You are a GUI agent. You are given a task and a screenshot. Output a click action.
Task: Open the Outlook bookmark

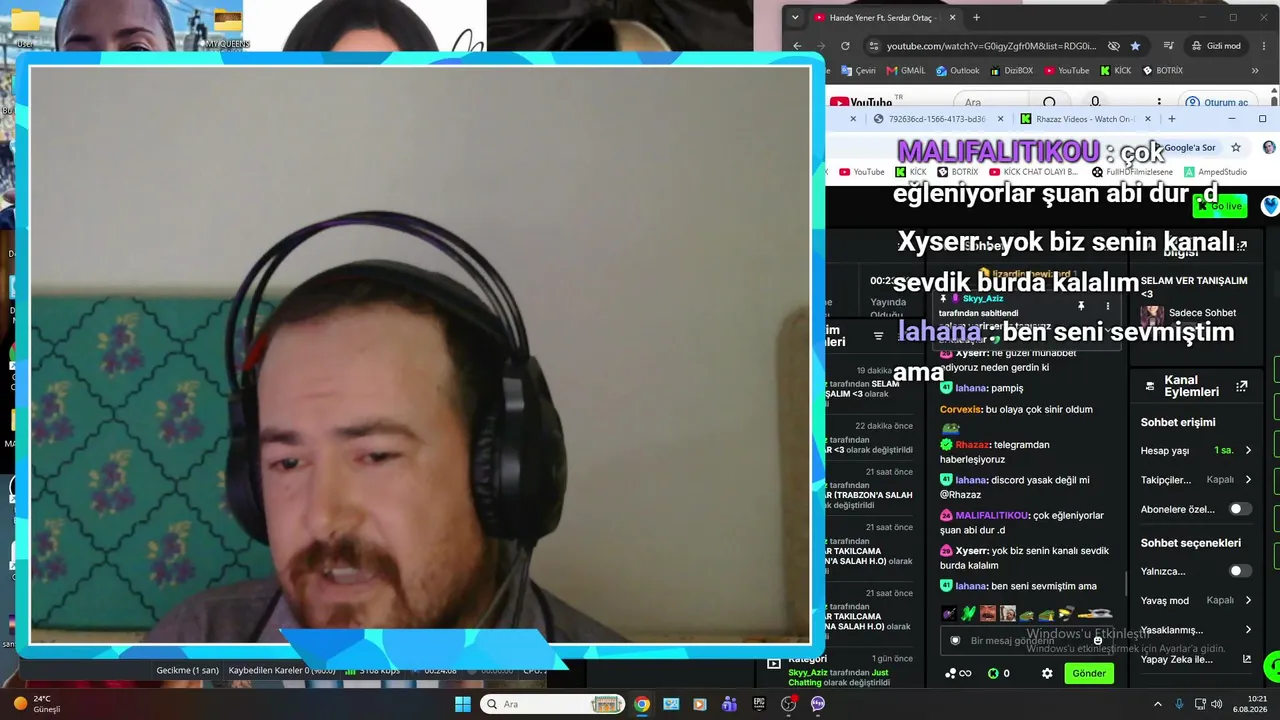point(958,71)
